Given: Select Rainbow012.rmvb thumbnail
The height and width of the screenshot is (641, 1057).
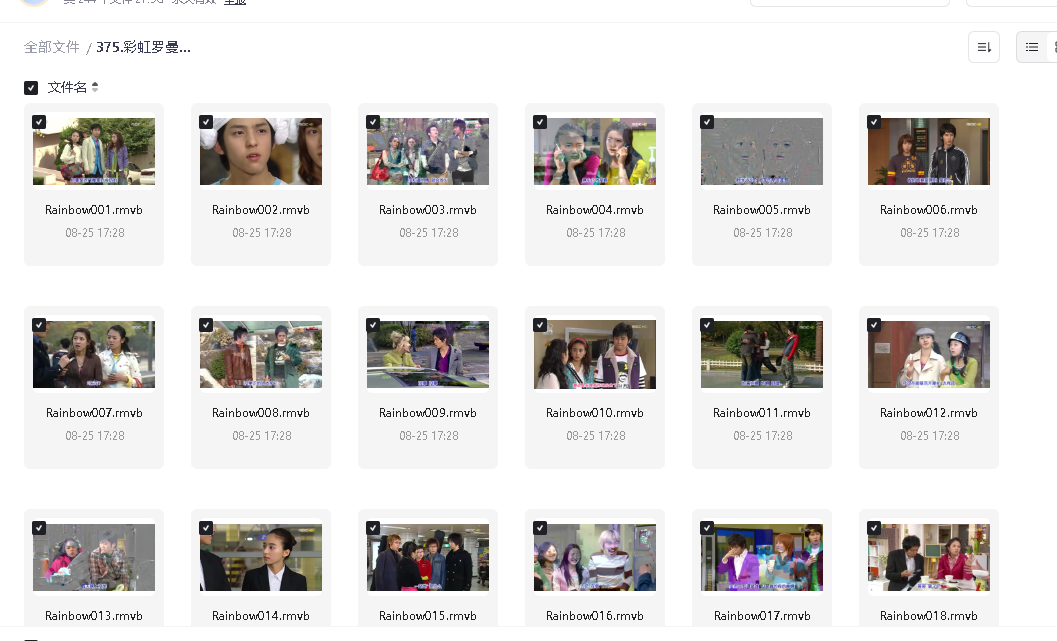Looking at the screenshot, I should click(929, 354).
